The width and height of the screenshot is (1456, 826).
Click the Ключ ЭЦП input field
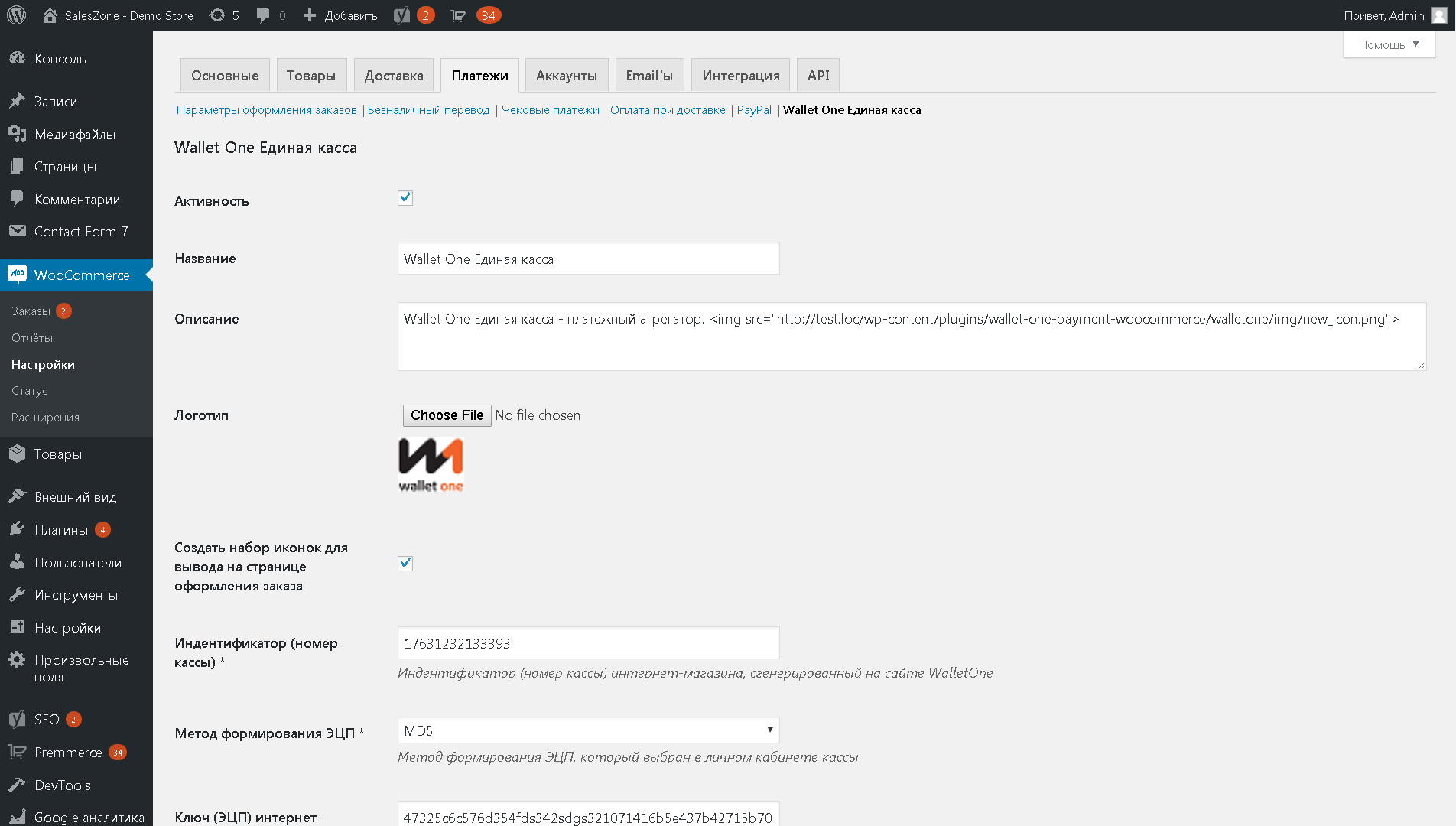tap(588, 814)
